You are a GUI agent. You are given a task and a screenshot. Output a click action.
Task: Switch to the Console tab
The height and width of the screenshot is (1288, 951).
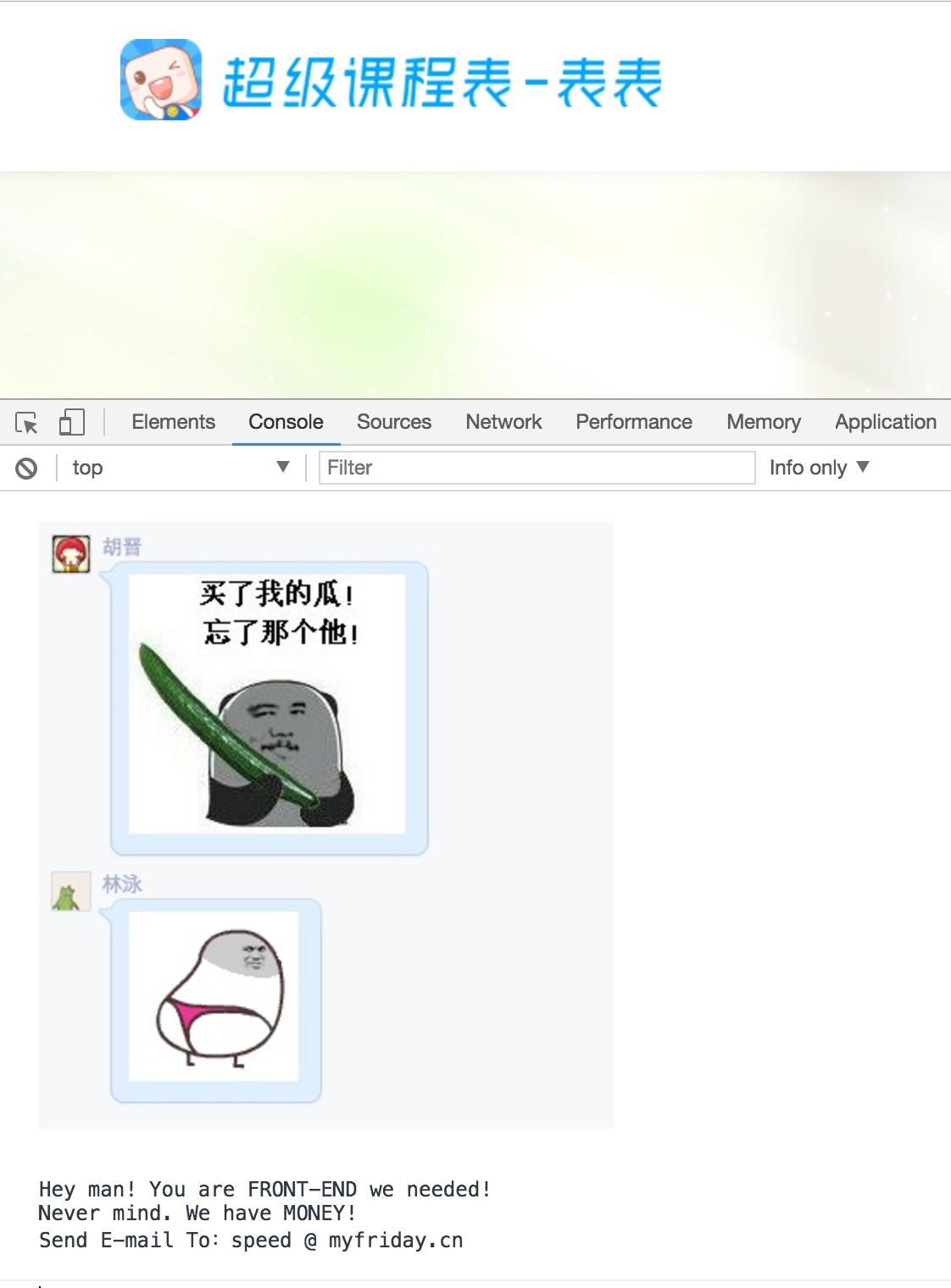coord(286,422)
